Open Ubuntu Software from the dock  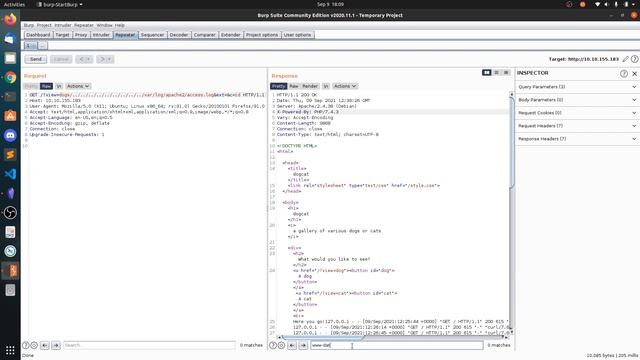pos(10,116)
